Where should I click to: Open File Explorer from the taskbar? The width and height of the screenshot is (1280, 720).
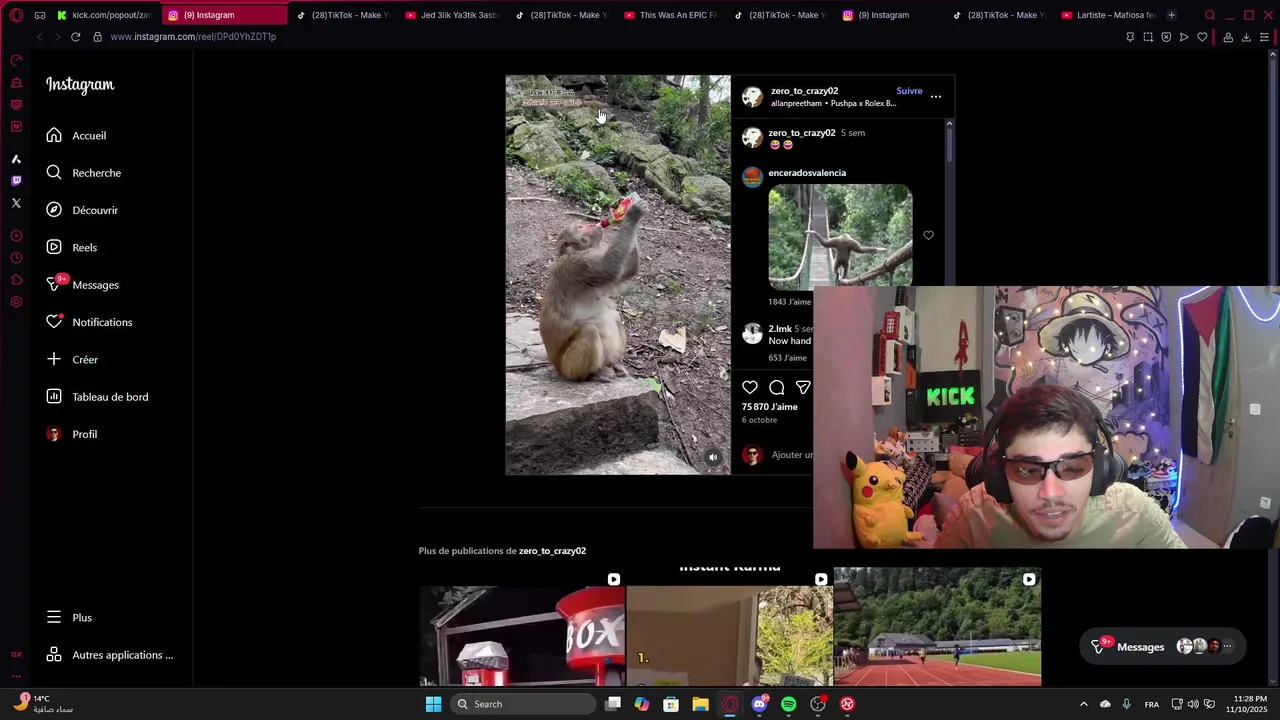pos(700,704)
